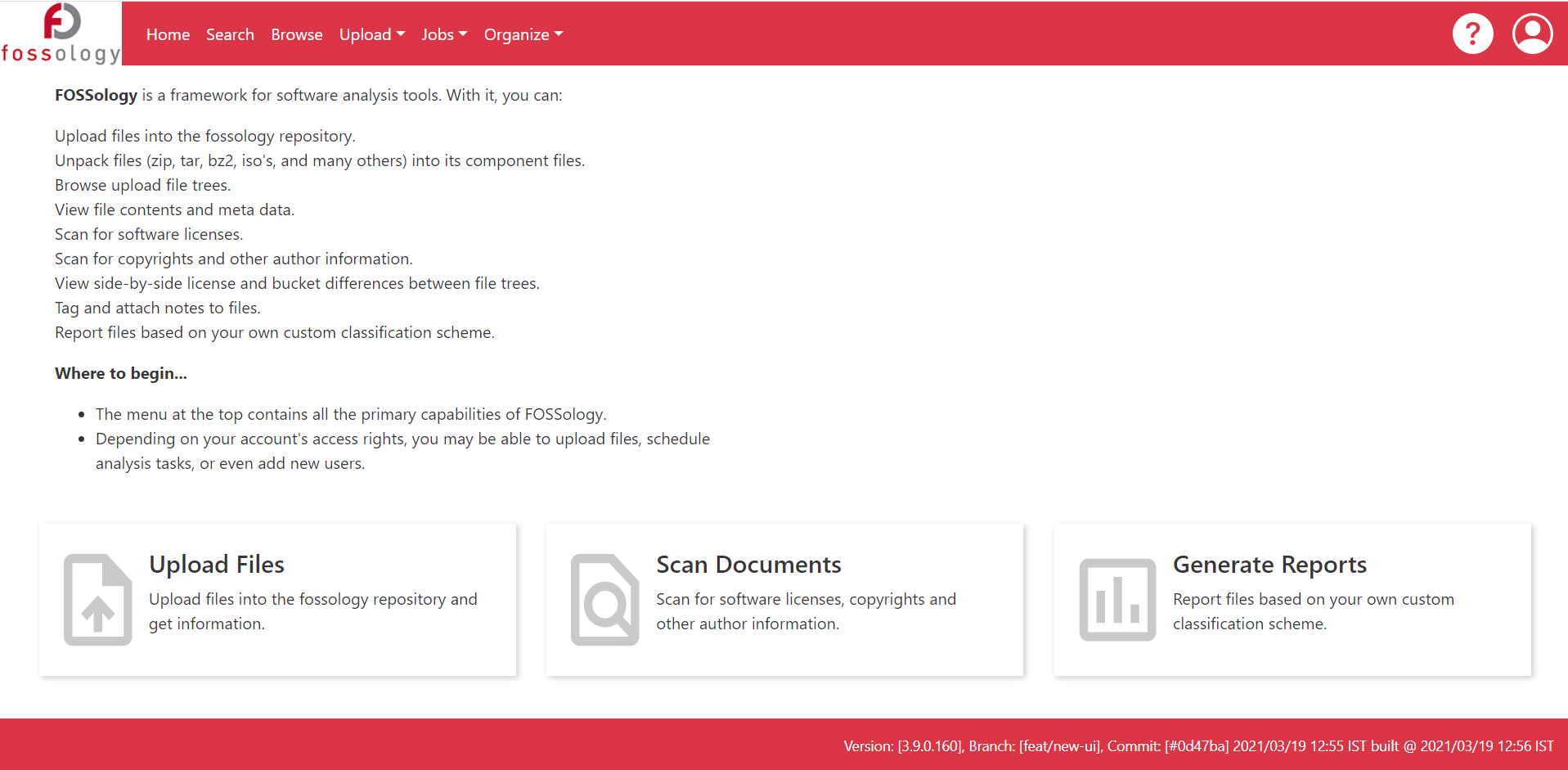
Task: Go to the Home menu item
Action: (x=168, y=34)
